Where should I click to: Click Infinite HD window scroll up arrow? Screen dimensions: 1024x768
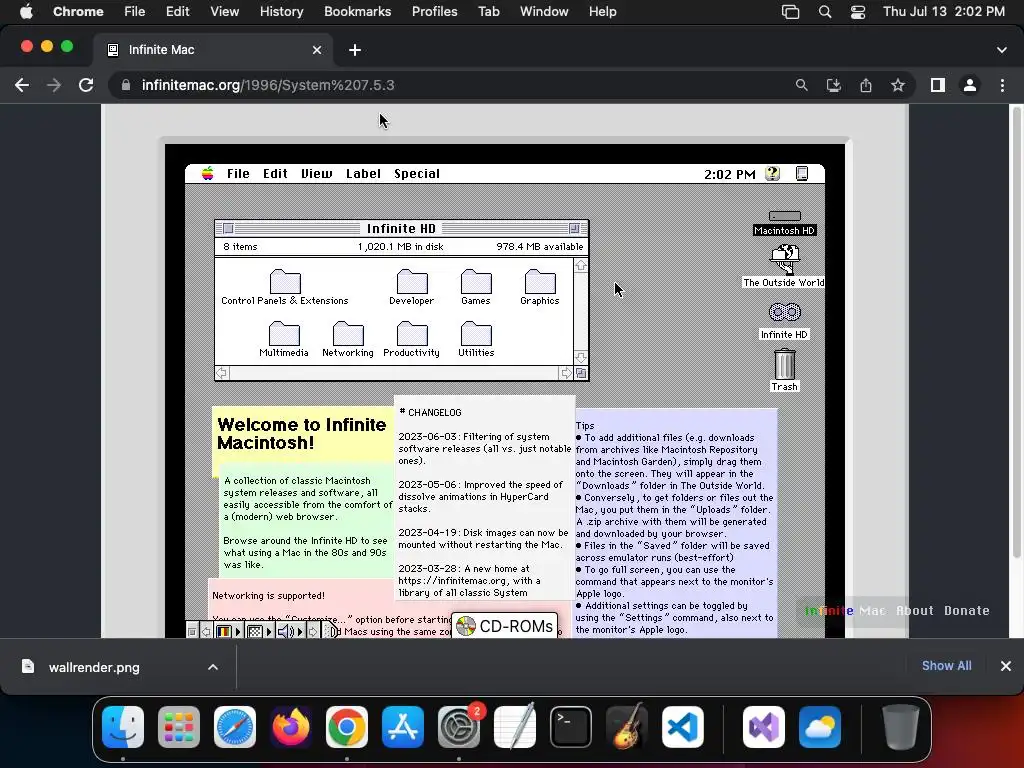tap(581, 265)
